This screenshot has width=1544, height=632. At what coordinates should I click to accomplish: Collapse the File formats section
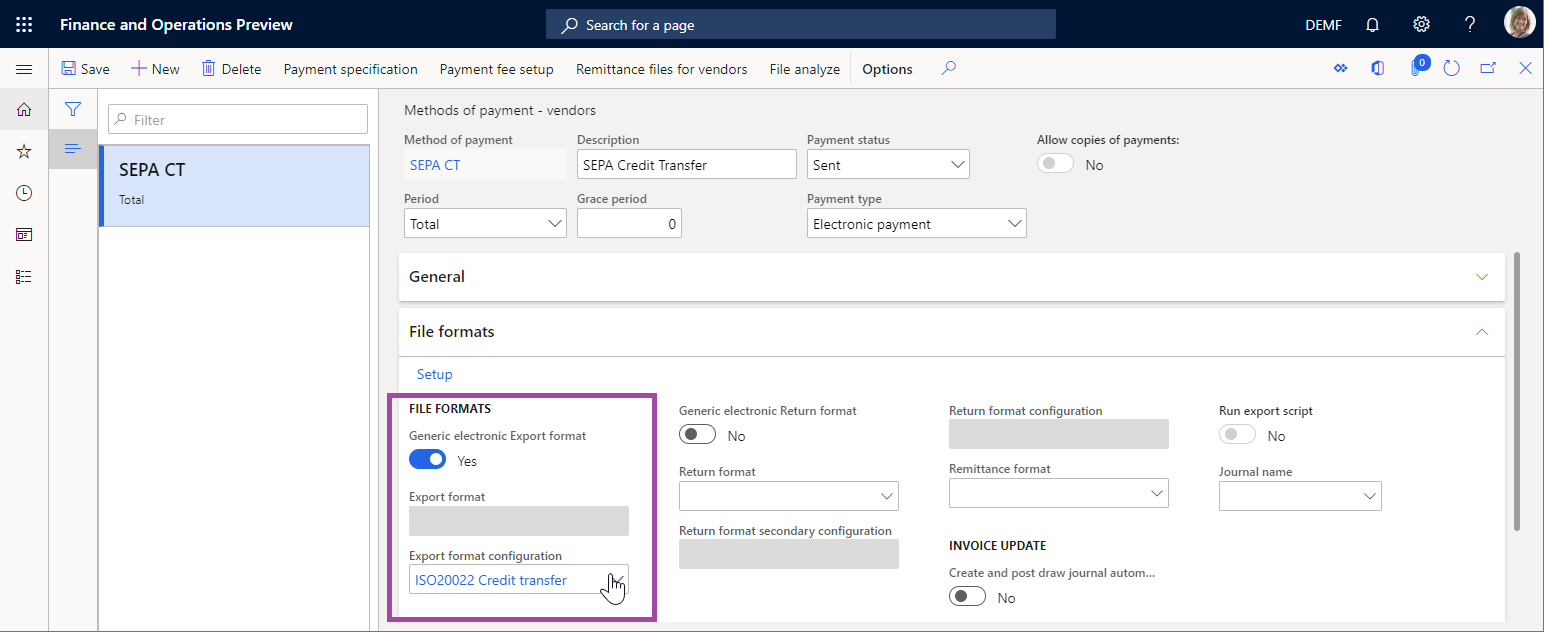click(x=1482, y=331)
